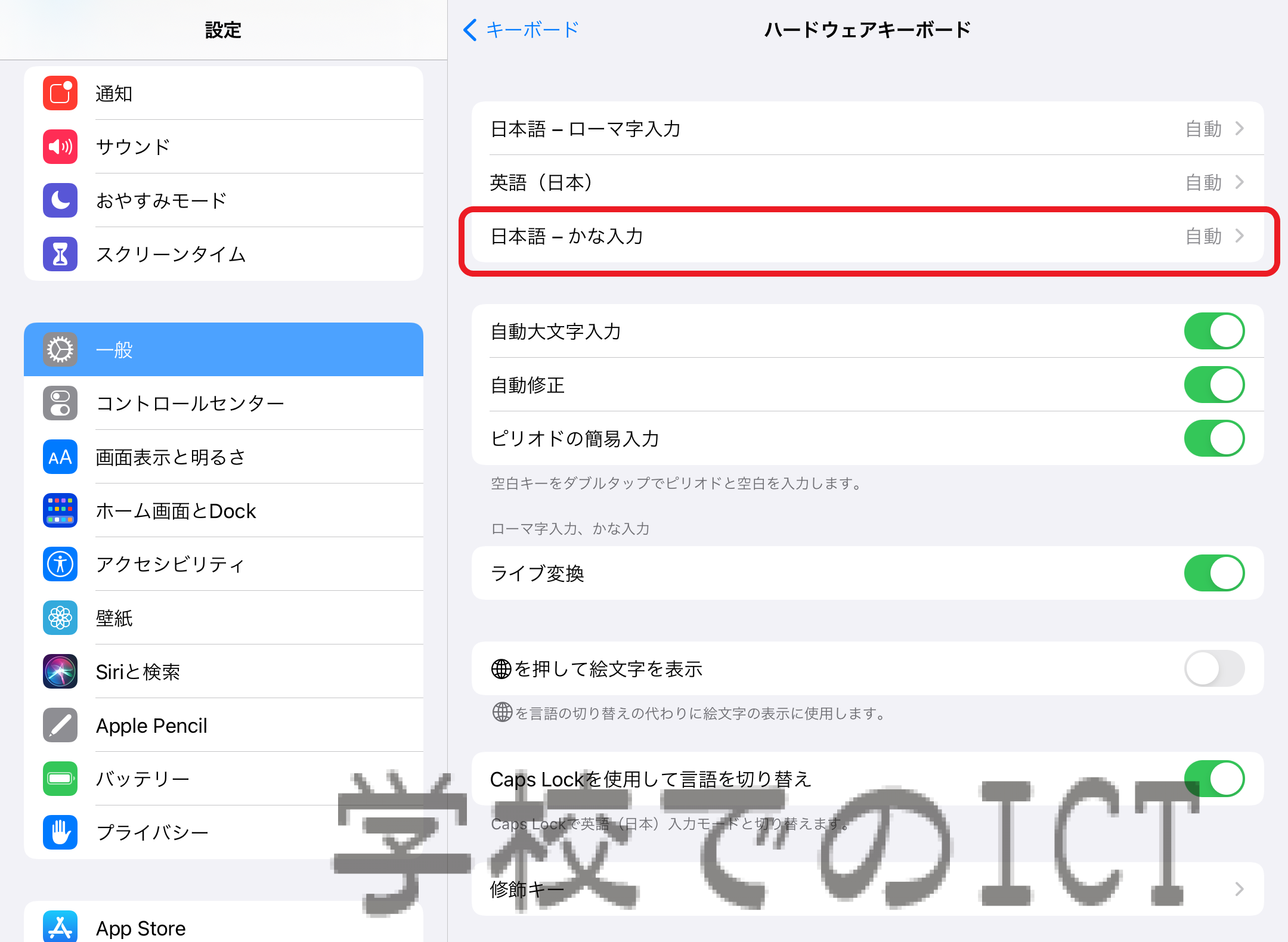
Task: Open Apple Pencil settings
Action: pos(224,725)
